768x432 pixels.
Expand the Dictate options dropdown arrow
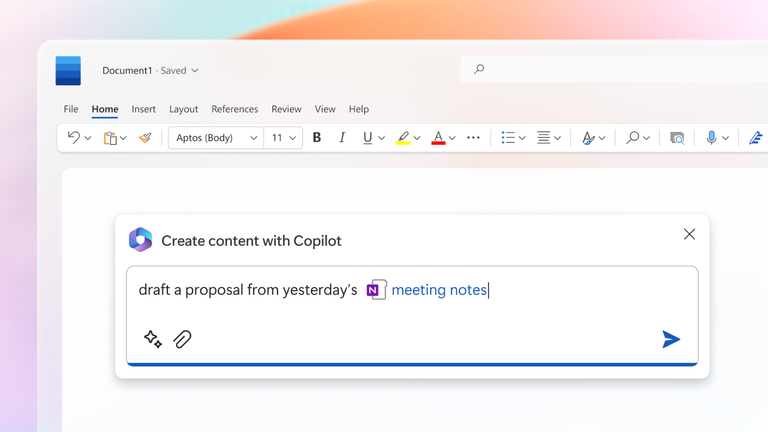[x=725, y=138]
